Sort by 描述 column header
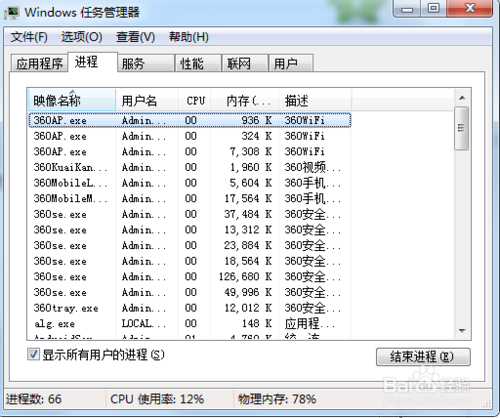Viewport: 500px width, 418px height. tap(315, 100)
